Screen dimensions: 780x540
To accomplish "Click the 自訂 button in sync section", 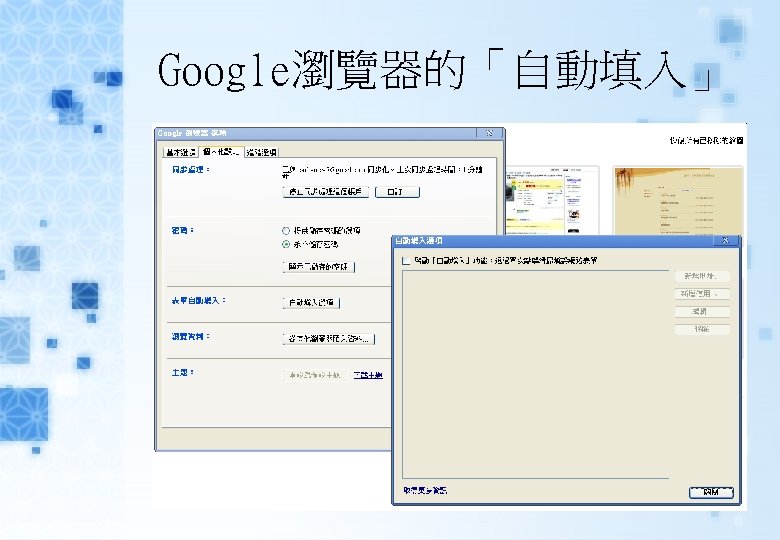I will click(x=397, y=192).
